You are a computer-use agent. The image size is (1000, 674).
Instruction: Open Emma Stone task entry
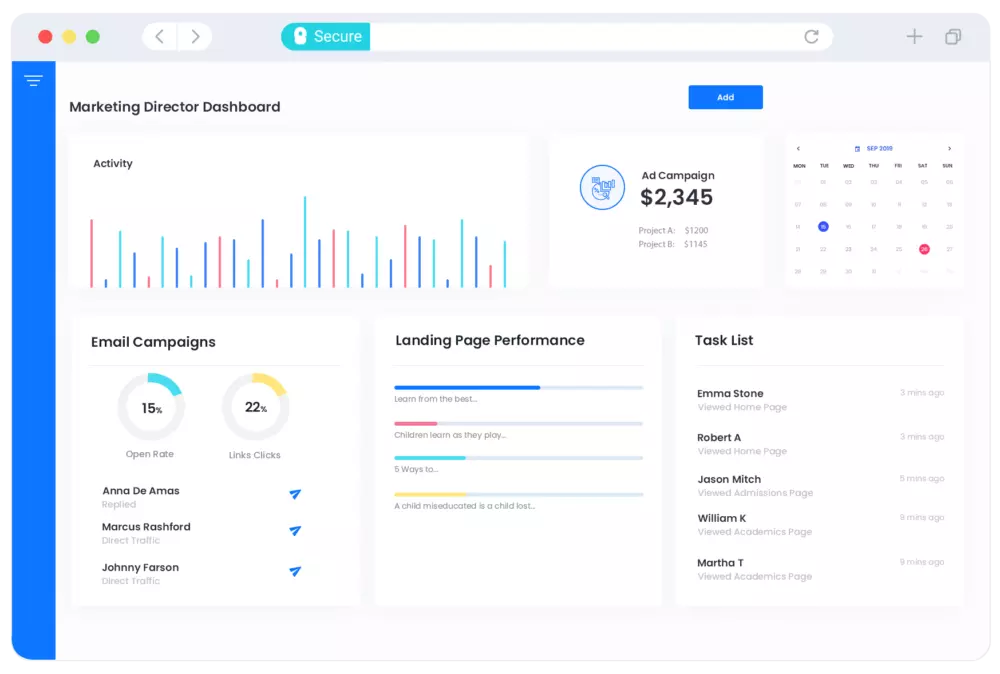[730, 394]
